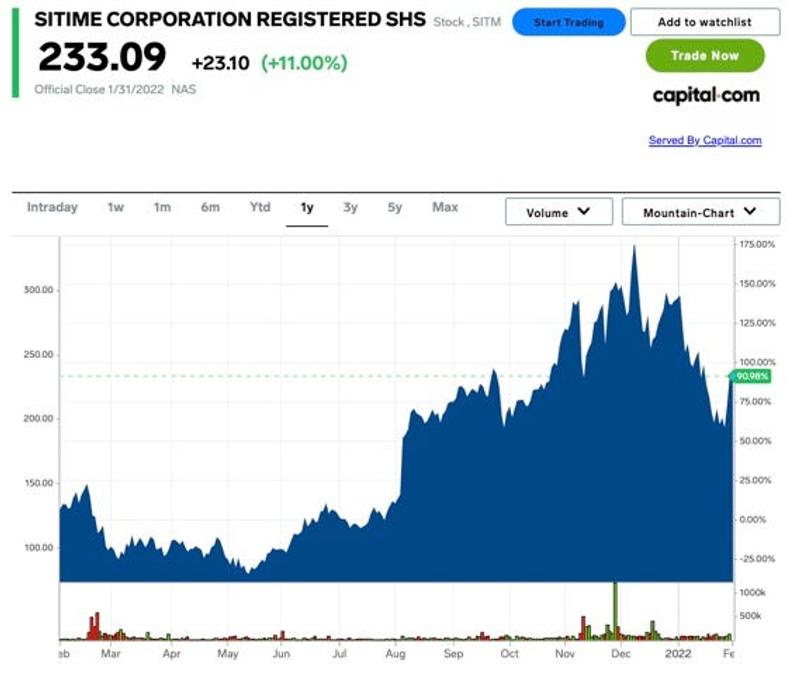Screen dimensions: 800x692
Task: Switch to the Intraday chart tab
Action: pos(52,207)
